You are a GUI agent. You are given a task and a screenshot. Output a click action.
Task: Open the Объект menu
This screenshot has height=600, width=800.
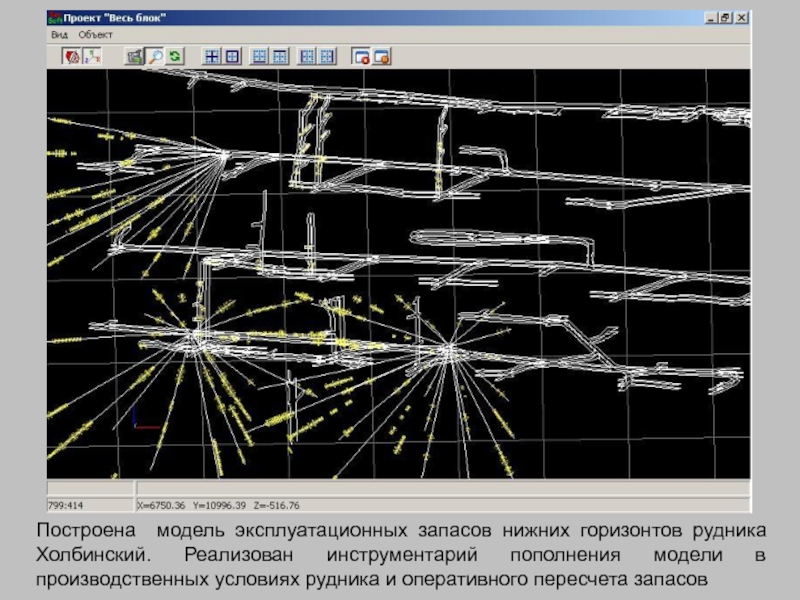[96, 34]
